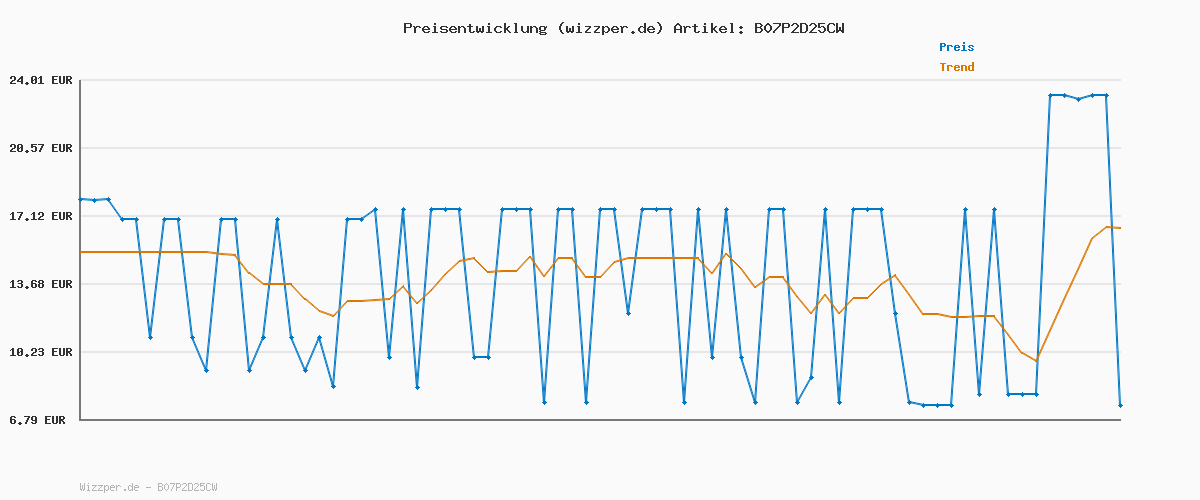The width and height of the screenshot is (1200, 500).
Task: Click the 17.12 EUR axis label
Action: click(x=41, y=216)
